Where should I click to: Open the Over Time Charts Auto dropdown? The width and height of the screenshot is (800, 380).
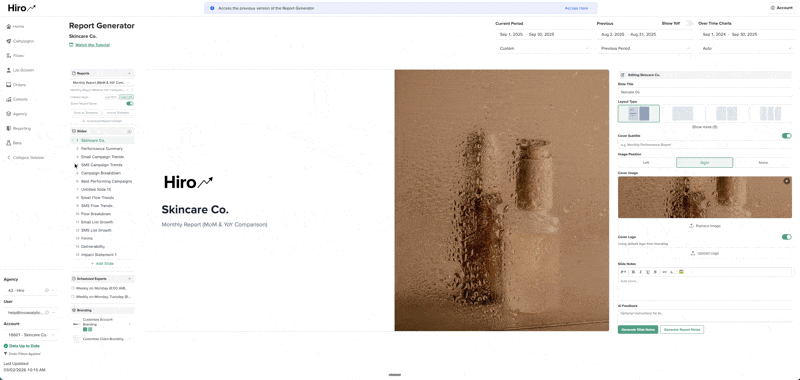(x=745, y=48)
